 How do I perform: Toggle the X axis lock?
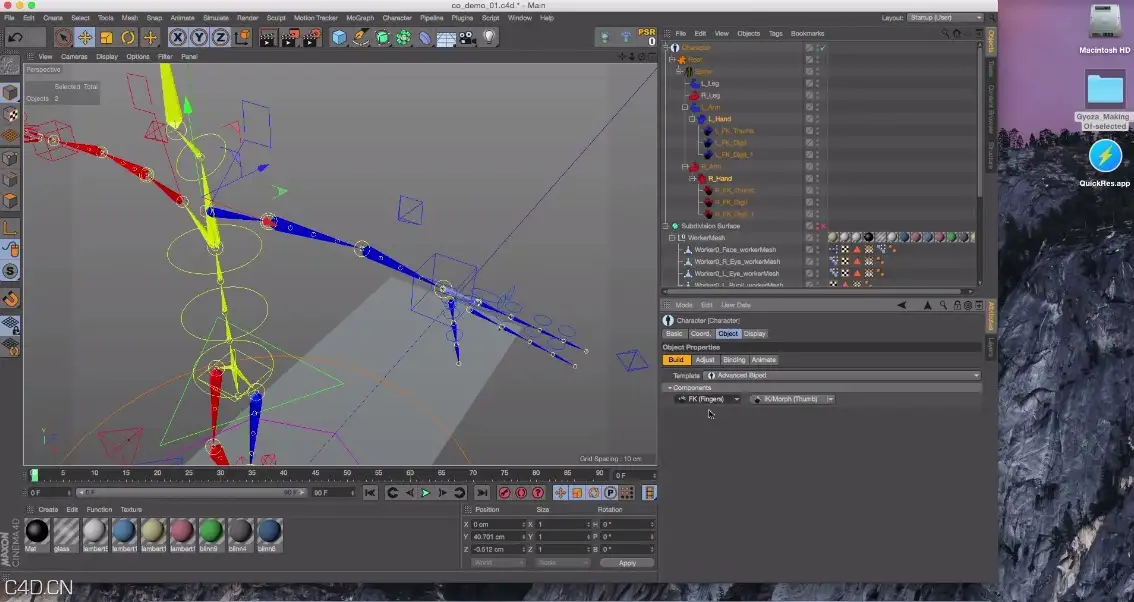177,37
